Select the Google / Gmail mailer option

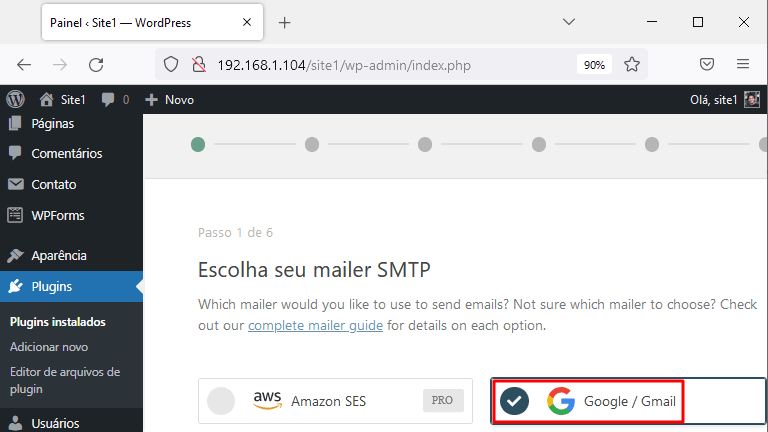click(x=588, y=401)
